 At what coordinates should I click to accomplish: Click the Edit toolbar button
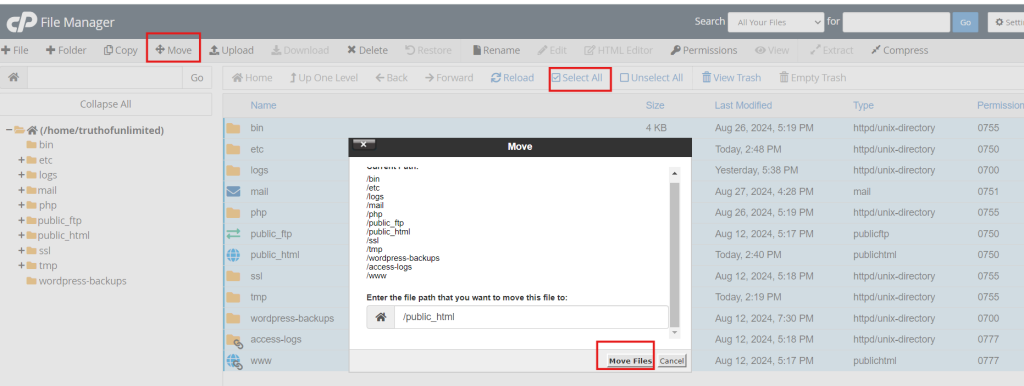pyautogui.click(x=552, y=50)
